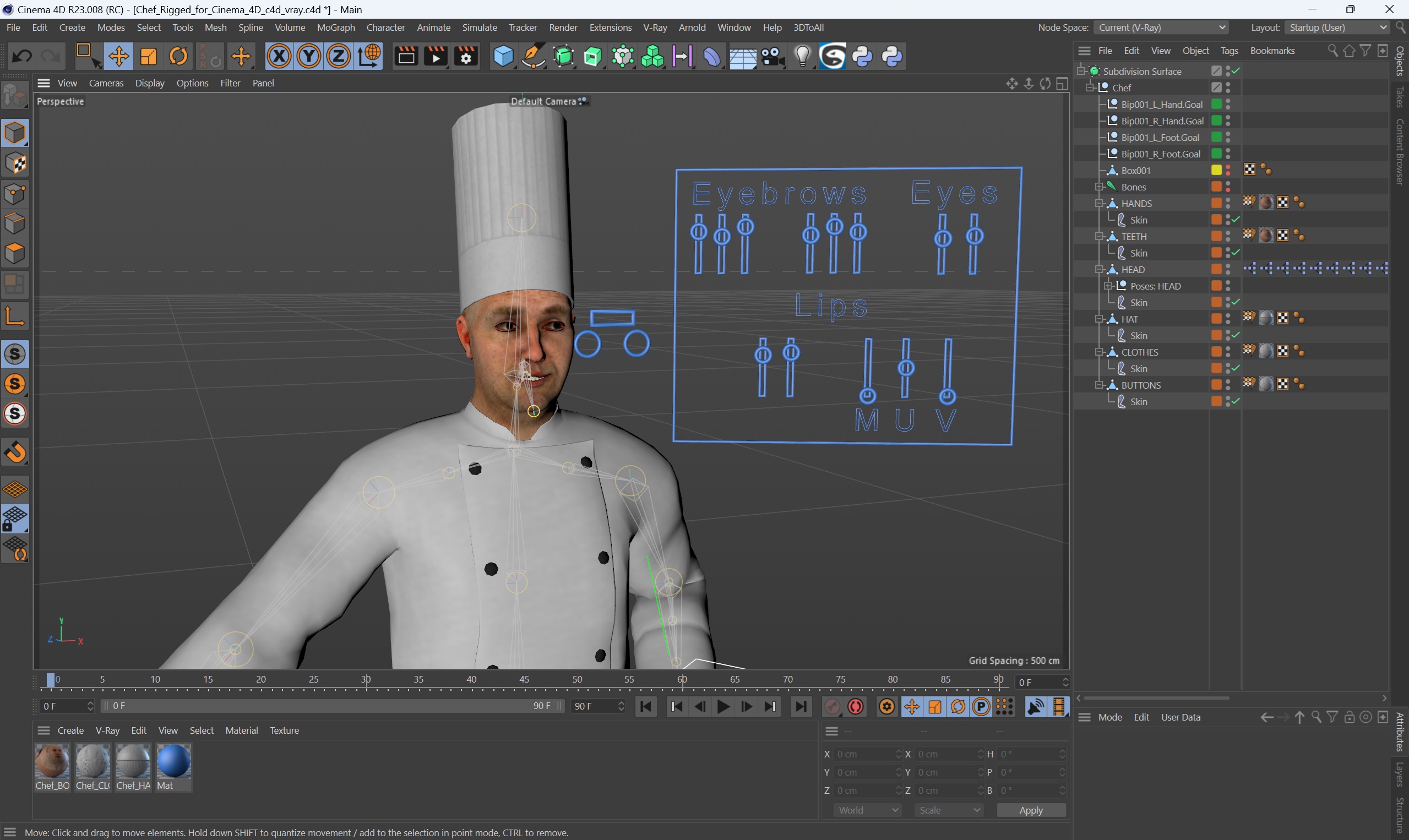Click the Render button icon
1409x840 pixels.
(407, 57)
